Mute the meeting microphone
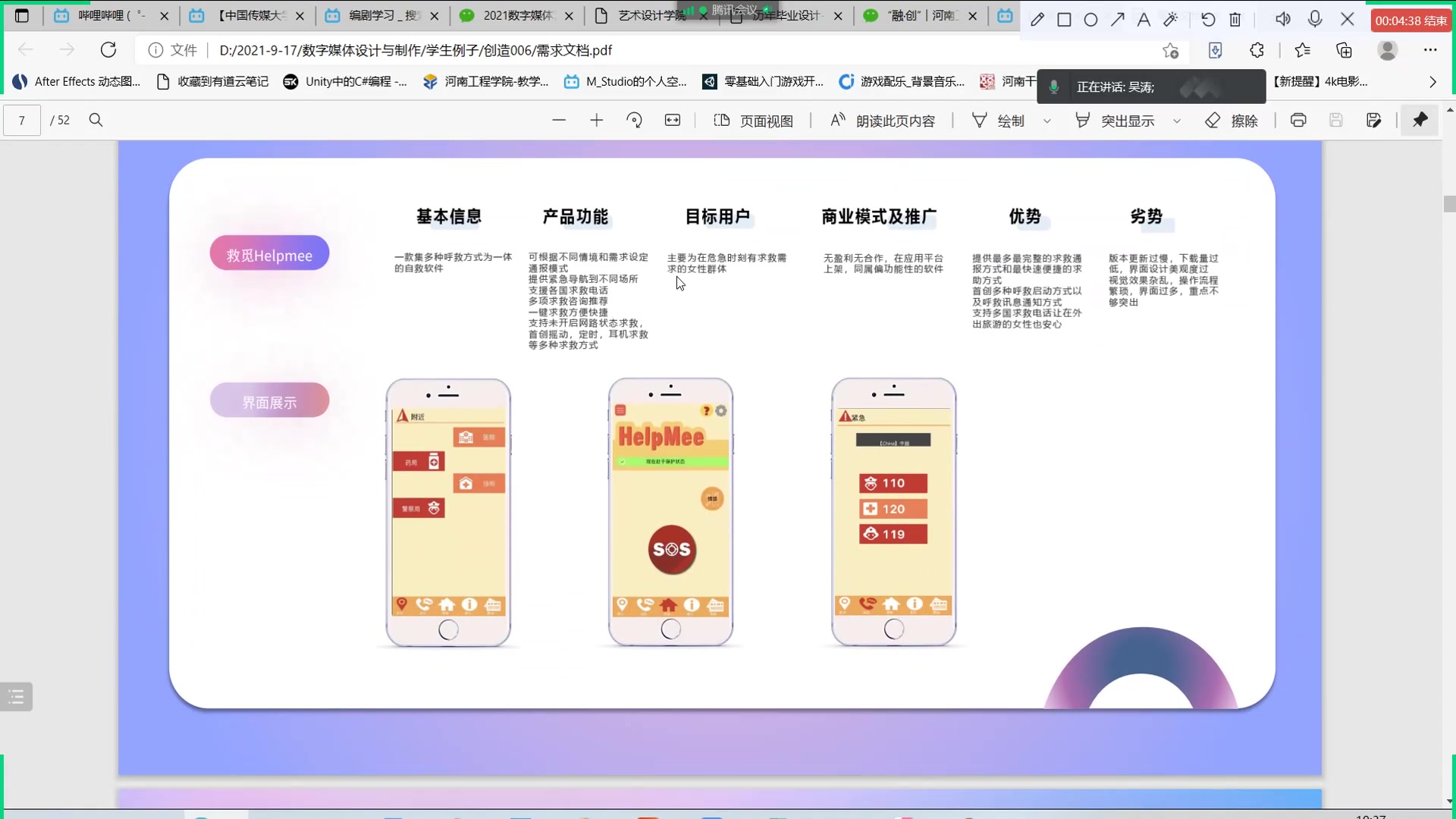The width and height of the screenshot is (1456, 819). point(1316,19)
